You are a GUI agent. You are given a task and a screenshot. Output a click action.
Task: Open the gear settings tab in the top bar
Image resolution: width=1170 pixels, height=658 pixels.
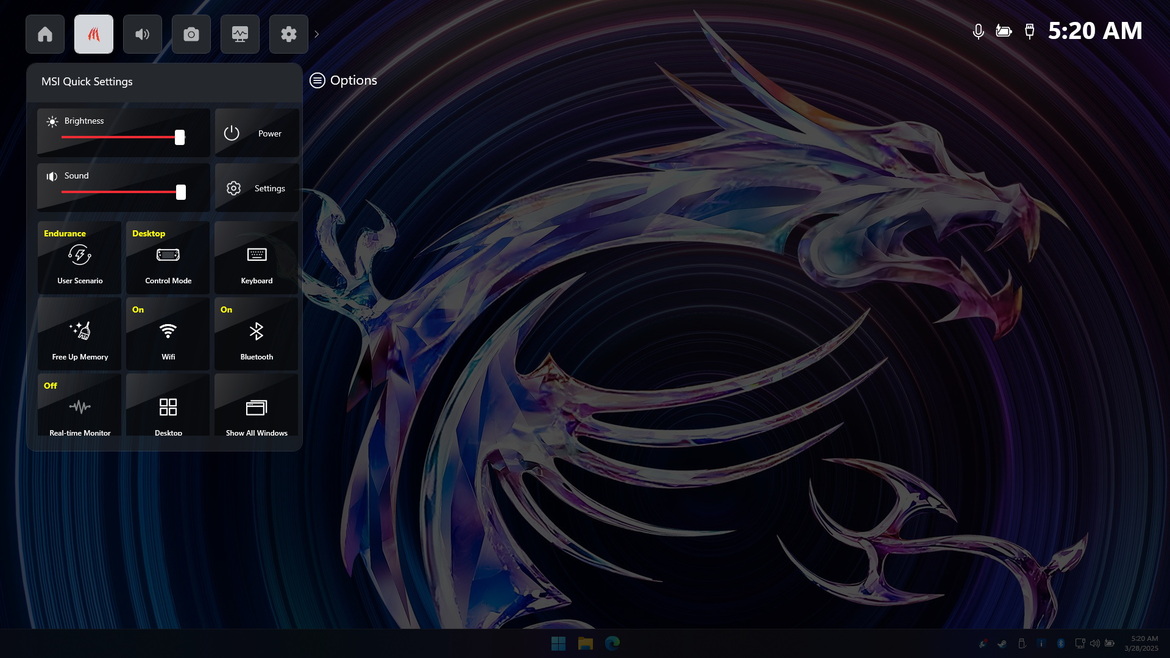[x=289, y=34]
